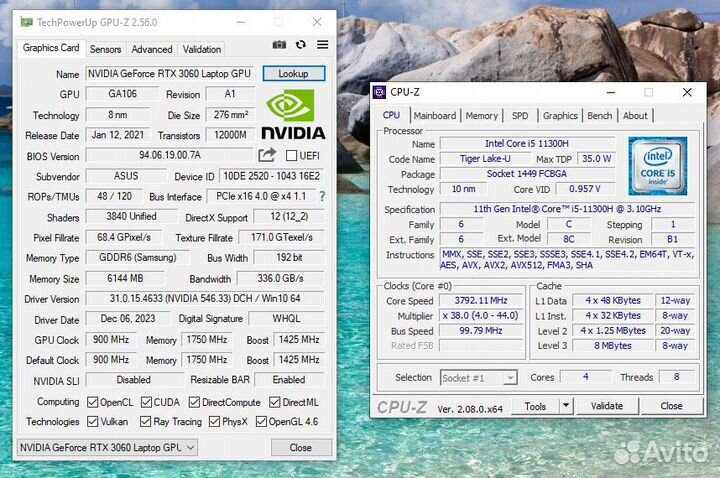The image size is (720, 478).
Task: Click the GPU-Z refresh icon
Action: tap(301, 45)
